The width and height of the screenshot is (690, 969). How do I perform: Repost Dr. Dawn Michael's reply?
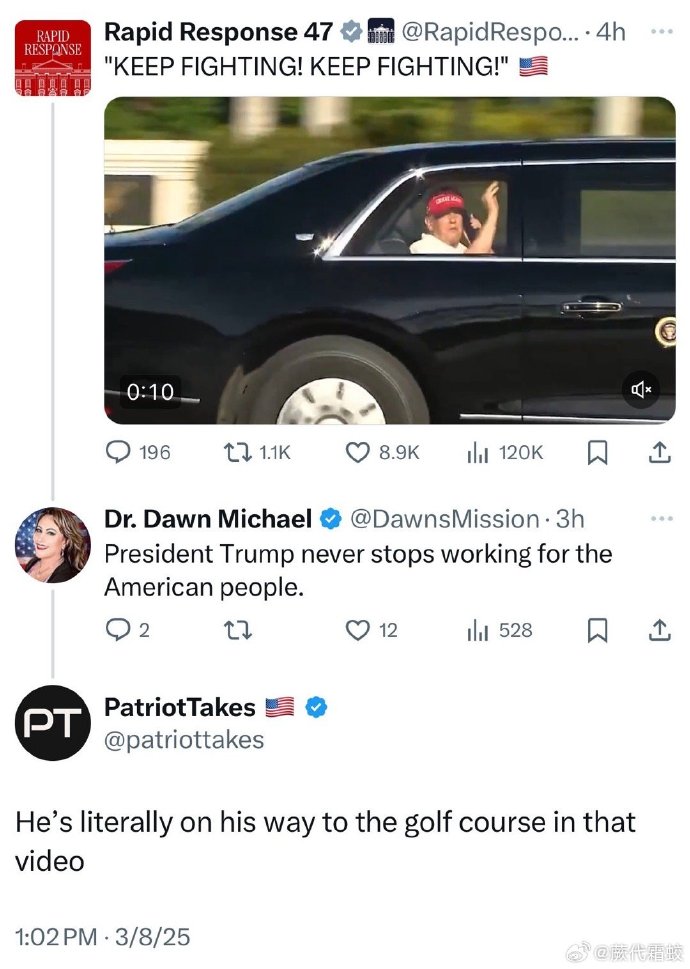click(237, 630)
